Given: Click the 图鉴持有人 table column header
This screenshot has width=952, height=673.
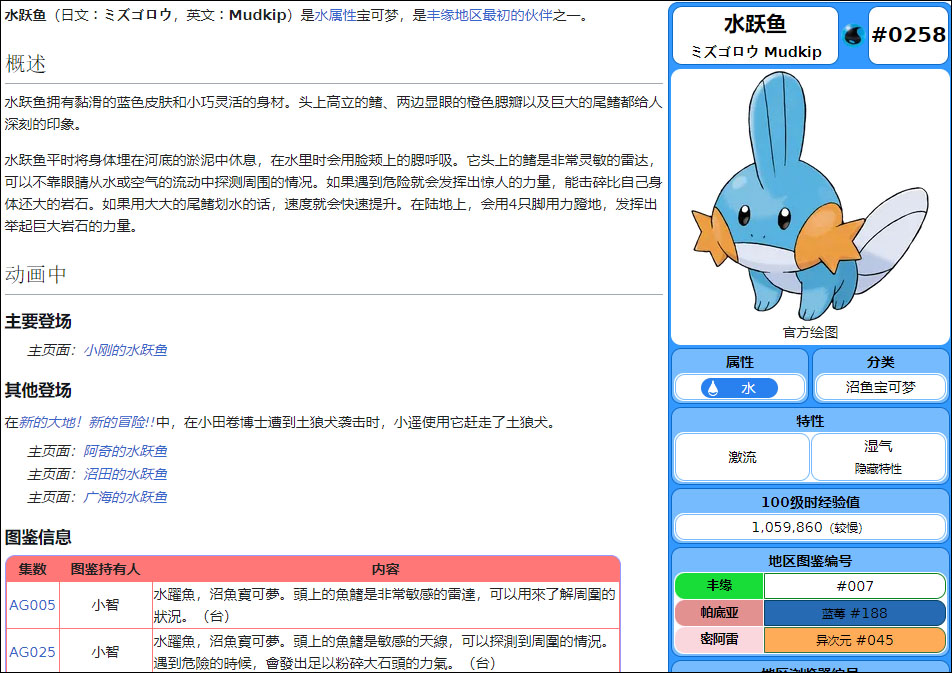Looking at the screenshot, I should coord(105,569).
